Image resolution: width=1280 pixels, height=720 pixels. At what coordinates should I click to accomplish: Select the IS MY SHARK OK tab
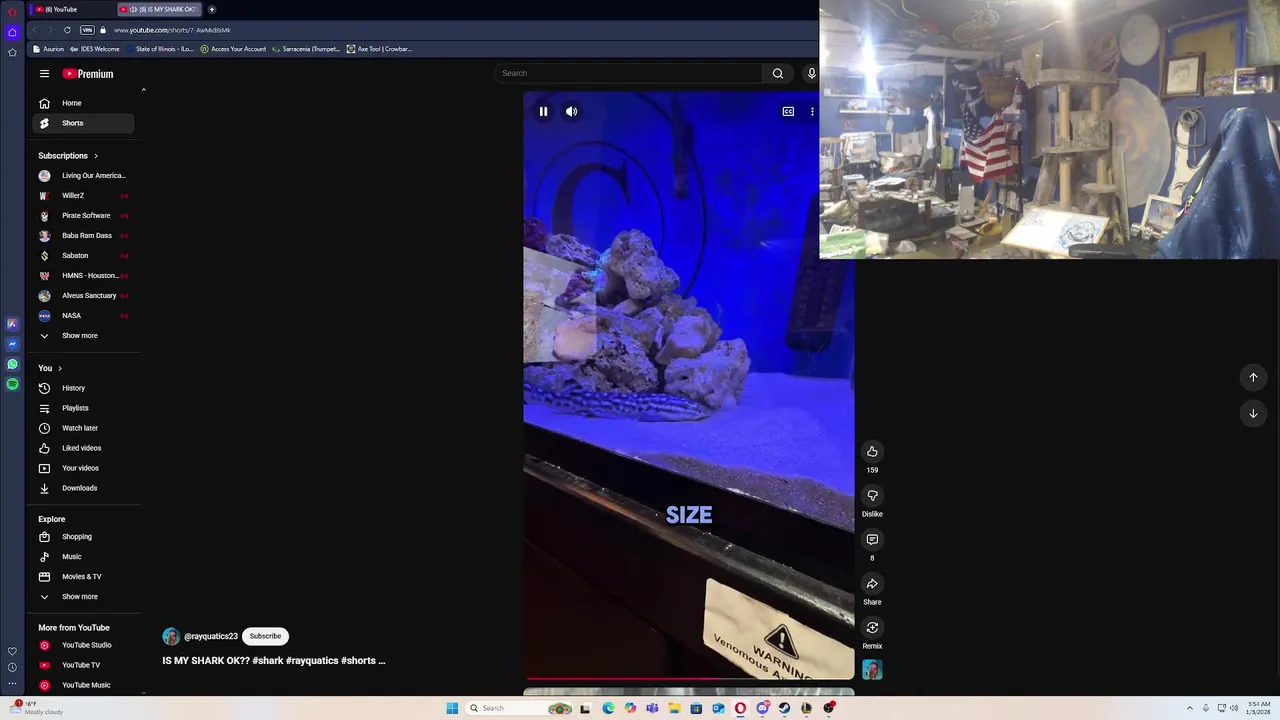(x=160, y=9)
